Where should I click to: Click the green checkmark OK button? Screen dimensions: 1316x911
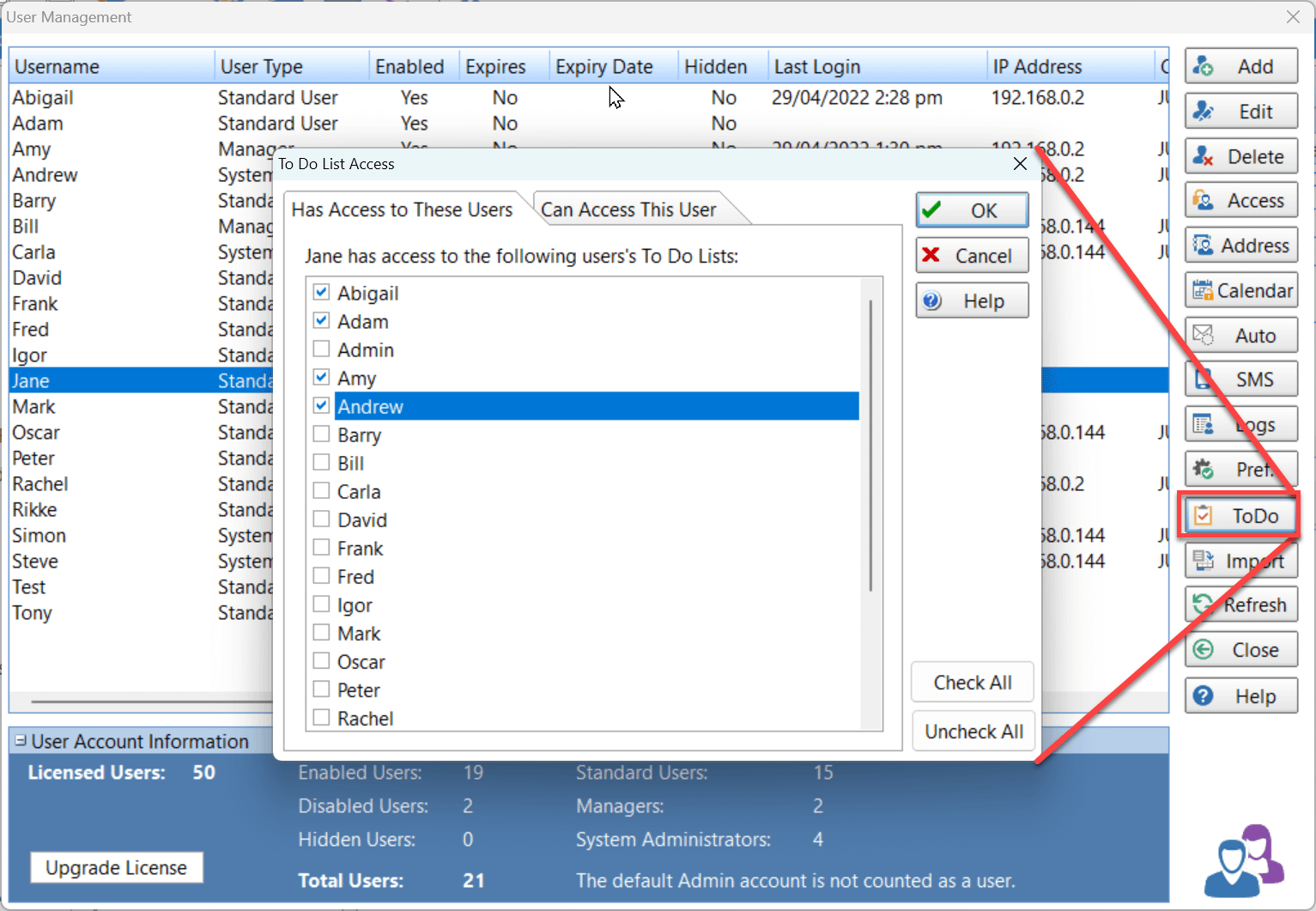[972, 210]
